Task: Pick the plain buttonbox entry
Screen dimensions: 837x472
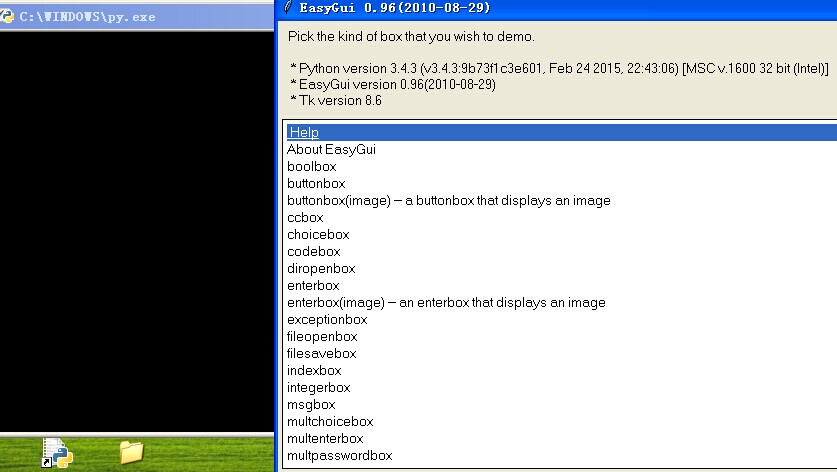Action: click(316, 183)
